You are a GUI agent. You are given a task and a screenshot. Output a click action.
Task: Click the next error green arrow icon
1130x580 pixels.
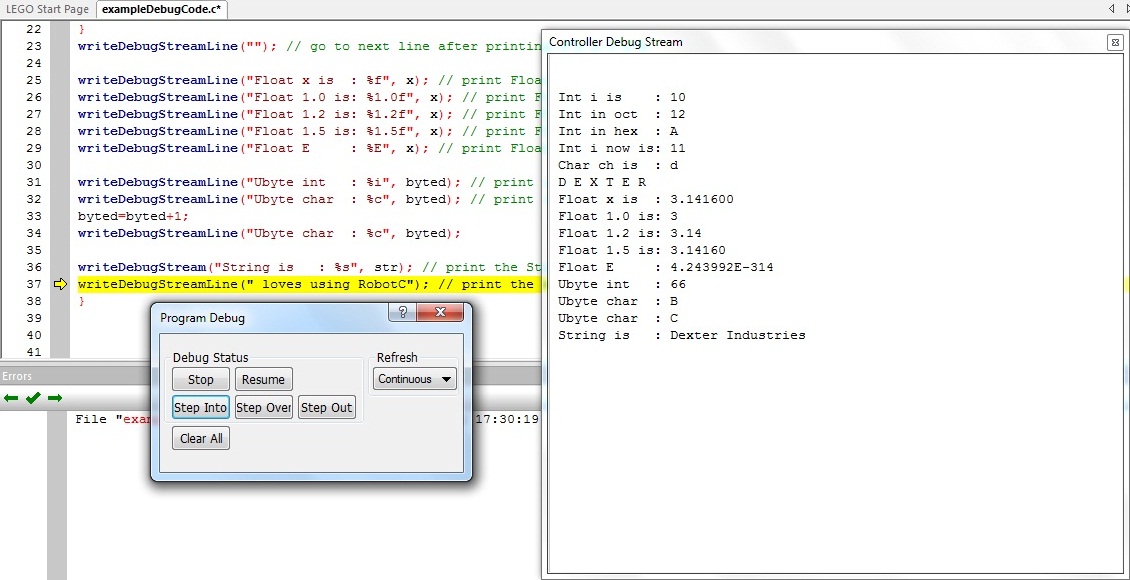tap(55, 398)
